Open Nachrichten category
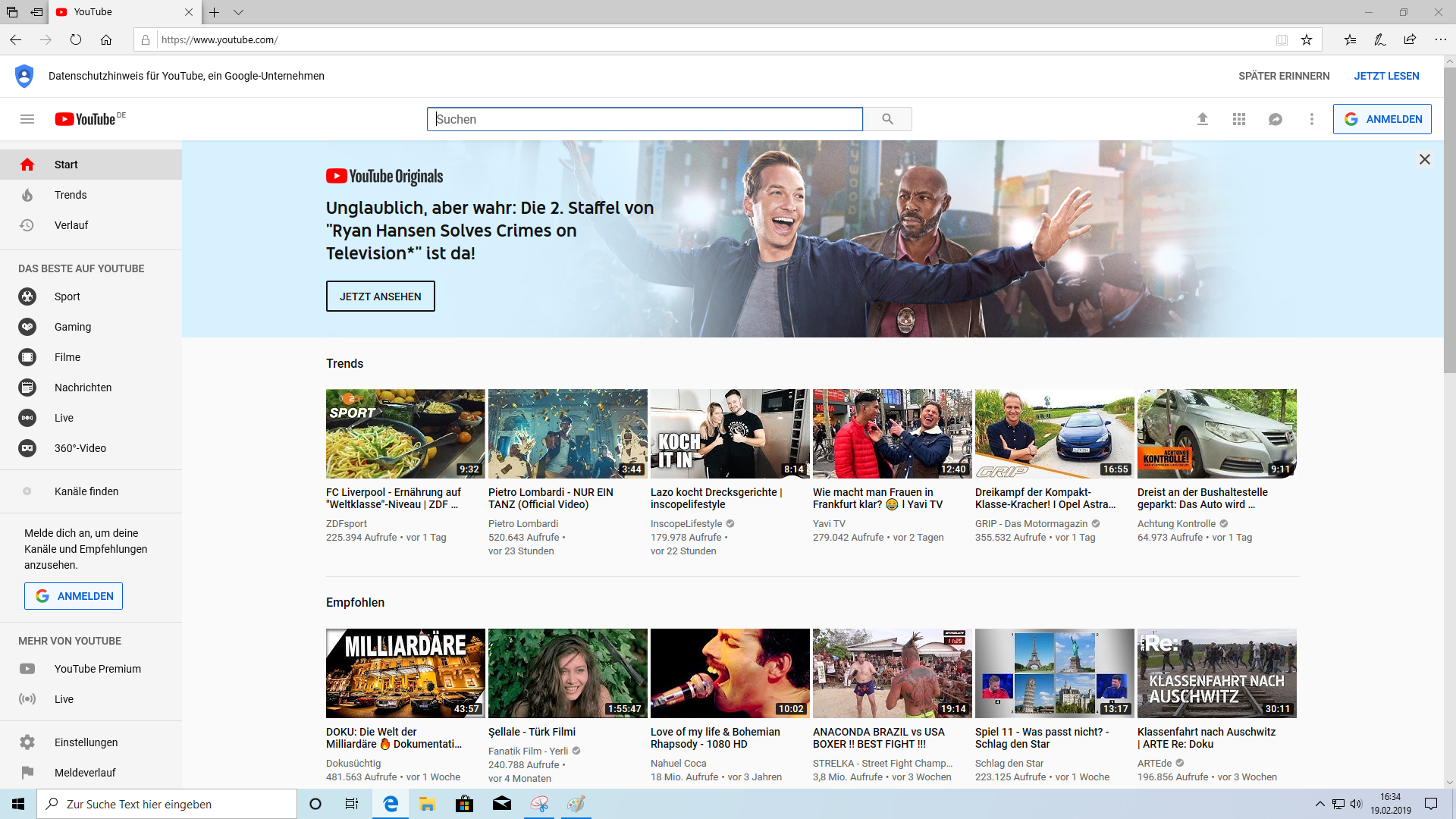 (x=91, y=388)
